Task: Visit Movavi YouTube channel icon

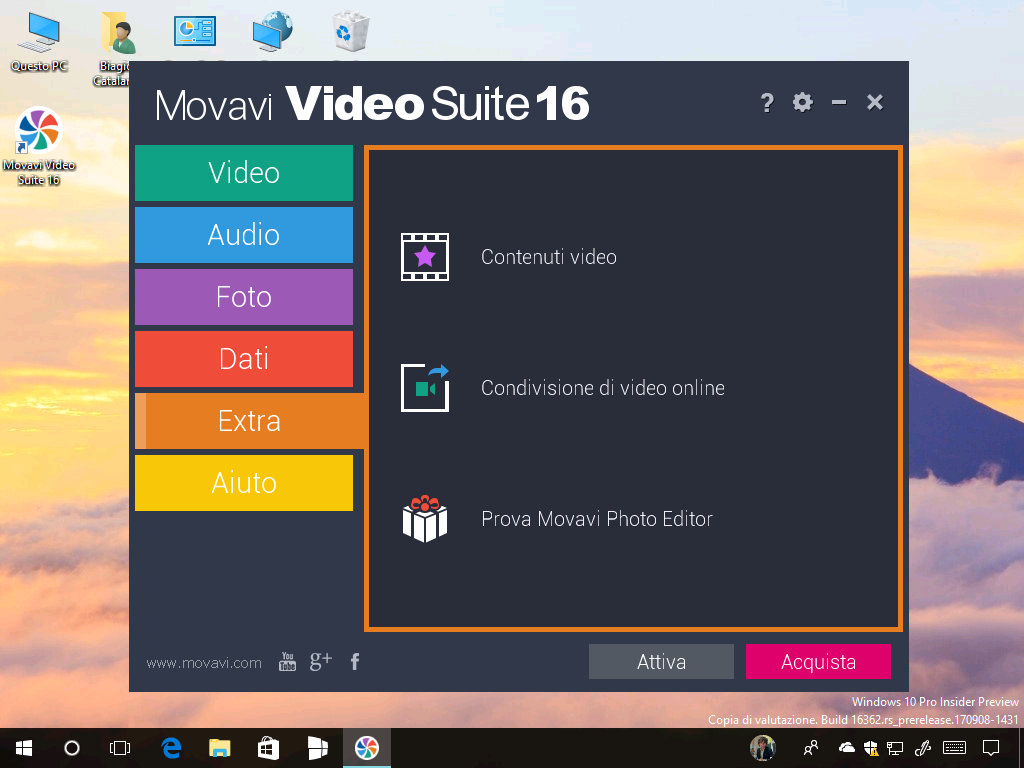Action: 287,662
